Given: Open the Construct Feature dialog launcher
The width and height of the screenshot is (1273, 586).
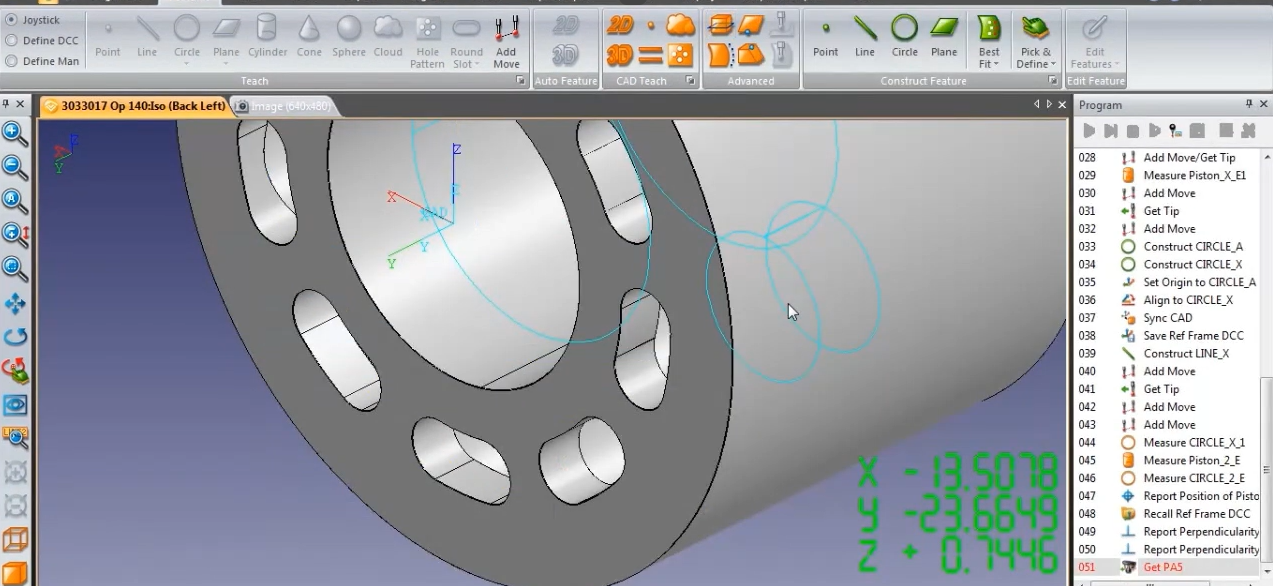Looking at the screenshot, I should coord(1052,81).
